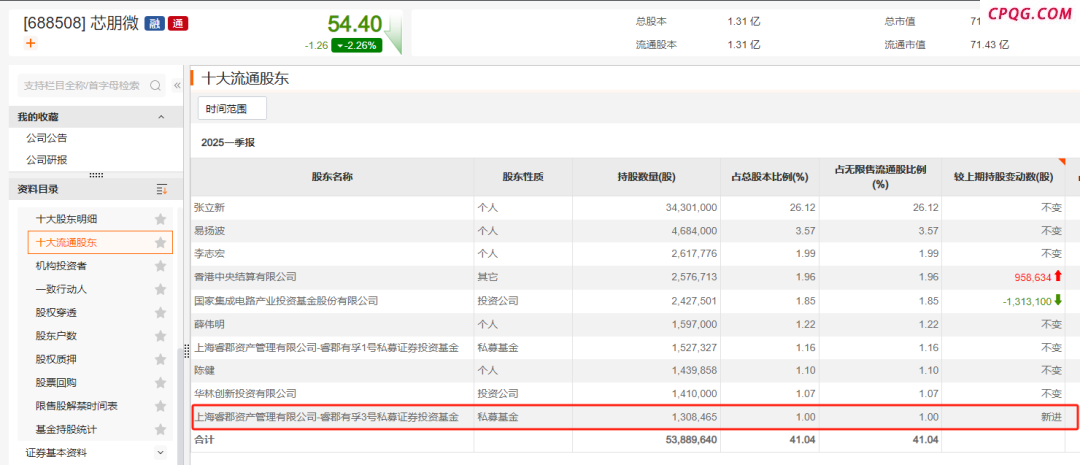Click the 新进 status cell
Image resolution: width=1080 pixels, height=465 pixels.
pos(1051,417)
